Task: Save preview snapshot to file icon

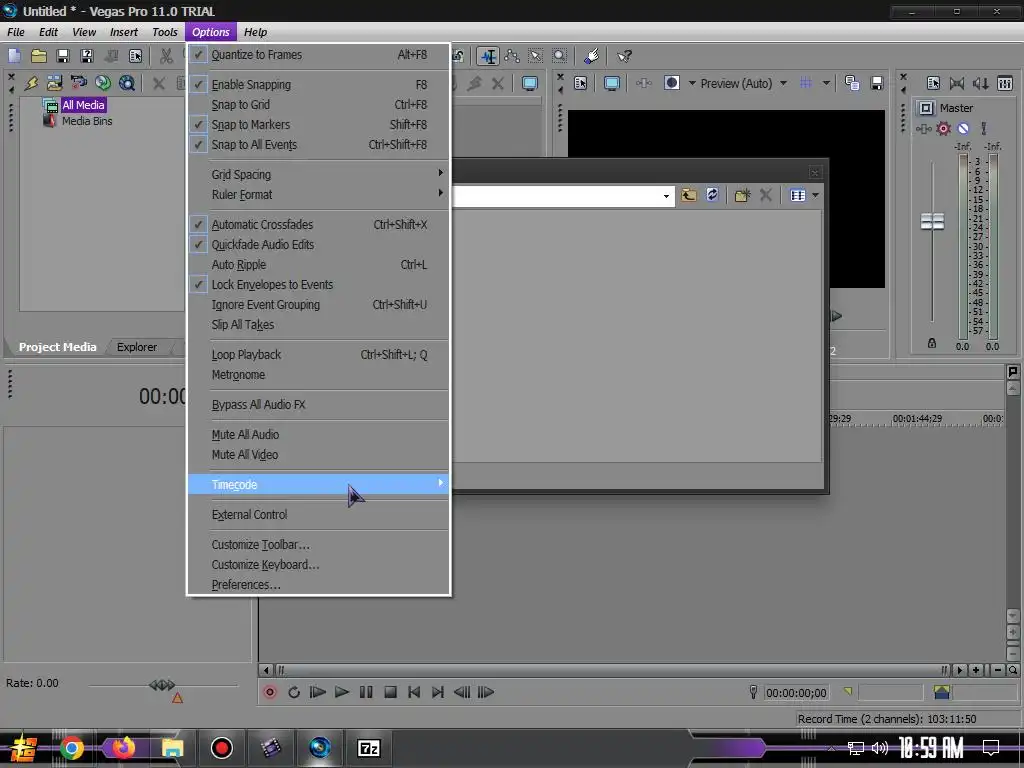Action: (876, 83)
